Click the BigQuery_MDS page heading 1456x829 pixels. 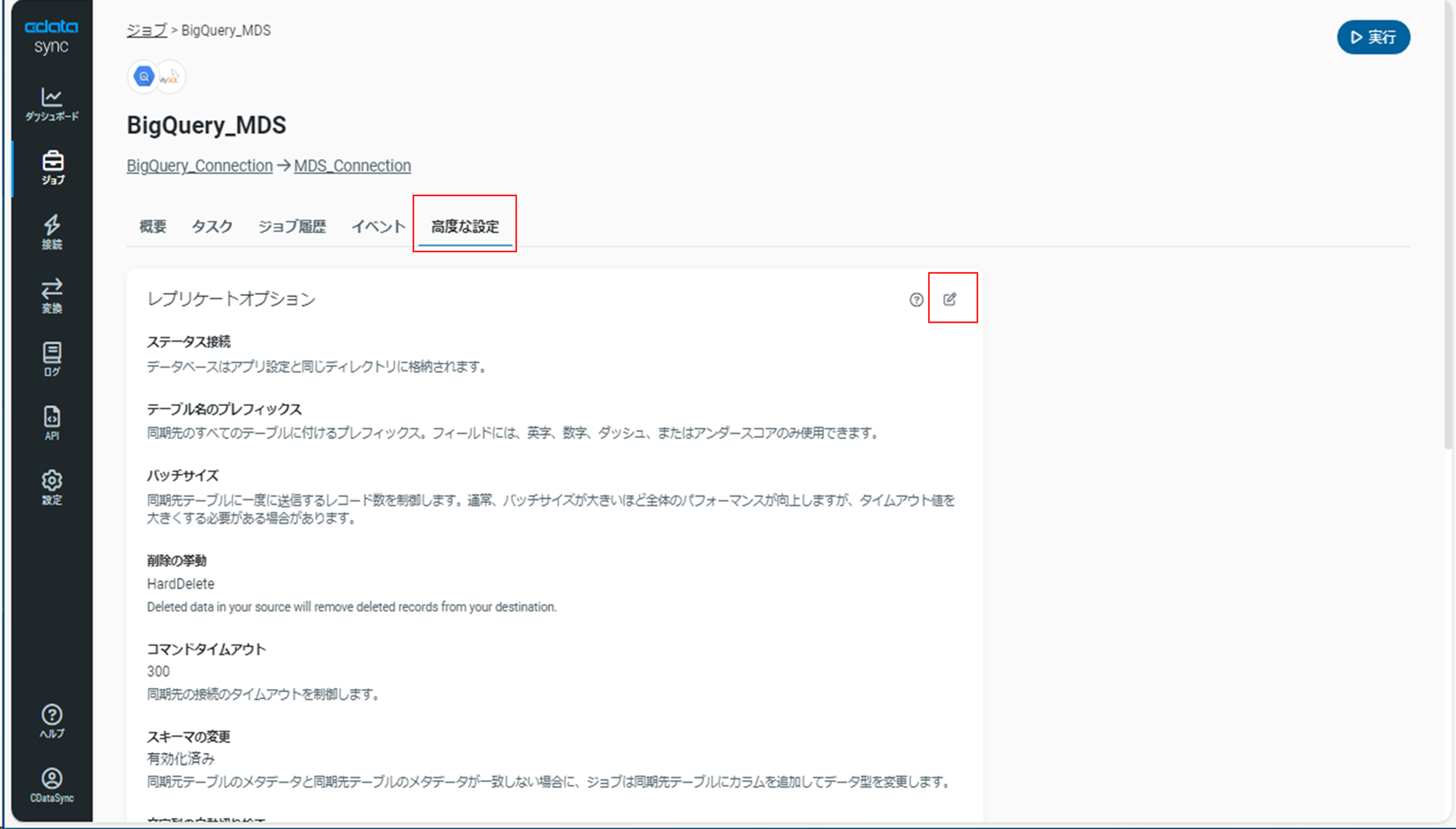point(206,125)
